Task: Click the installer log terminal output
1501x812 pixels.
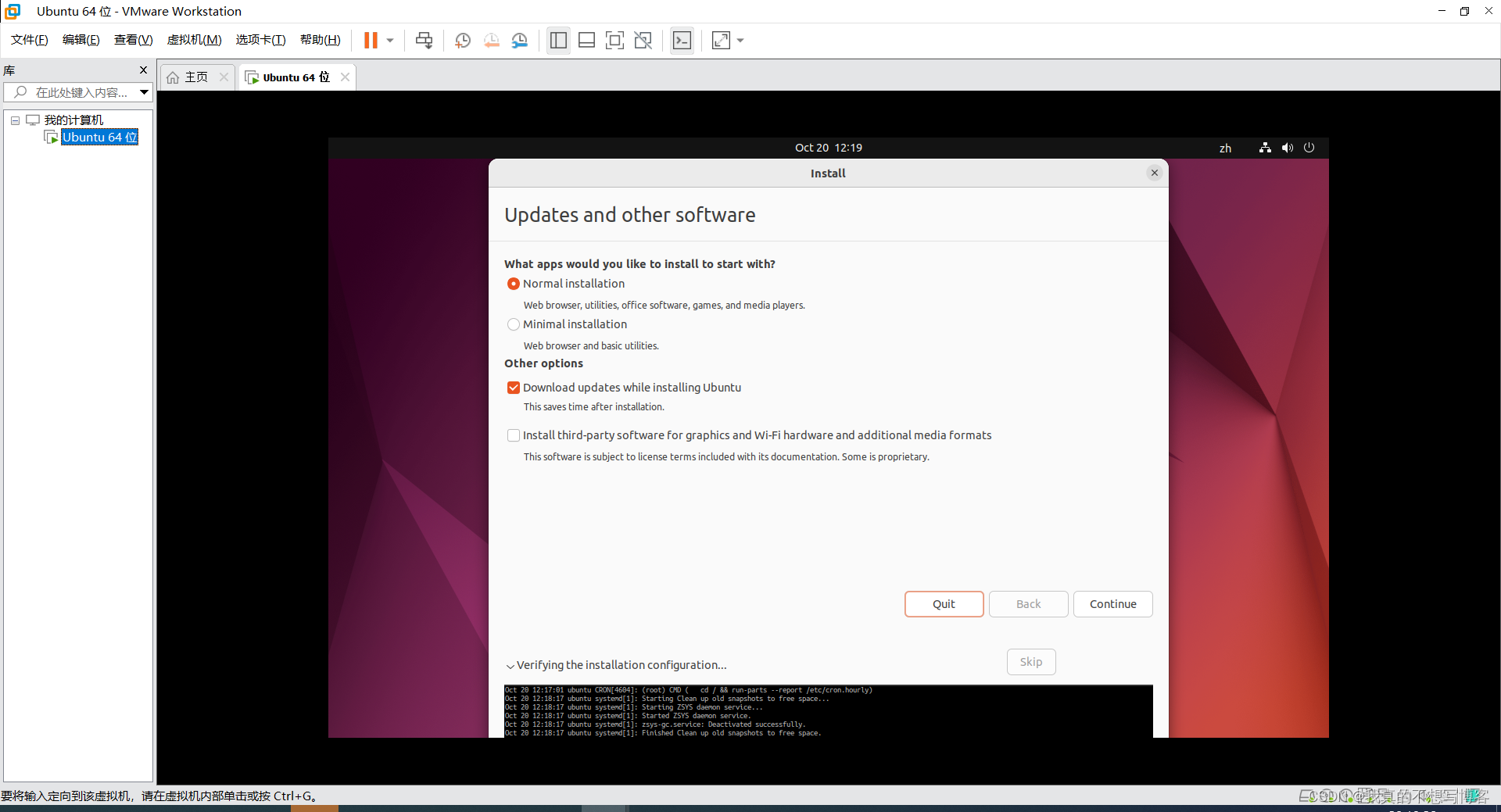Action: click(x=828, y=711)
